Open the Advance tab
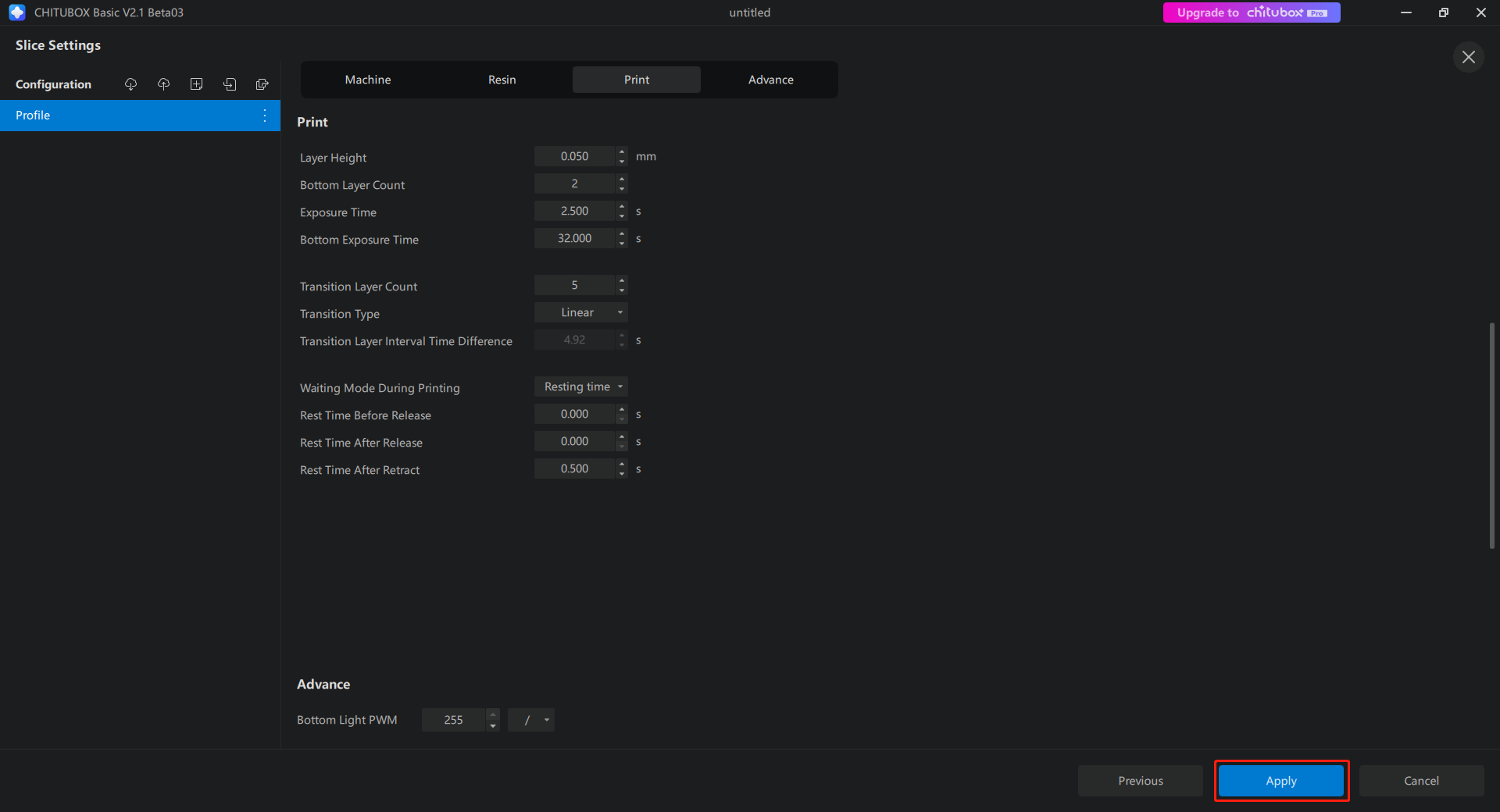 pyautogui.click(x=770, y=80)
